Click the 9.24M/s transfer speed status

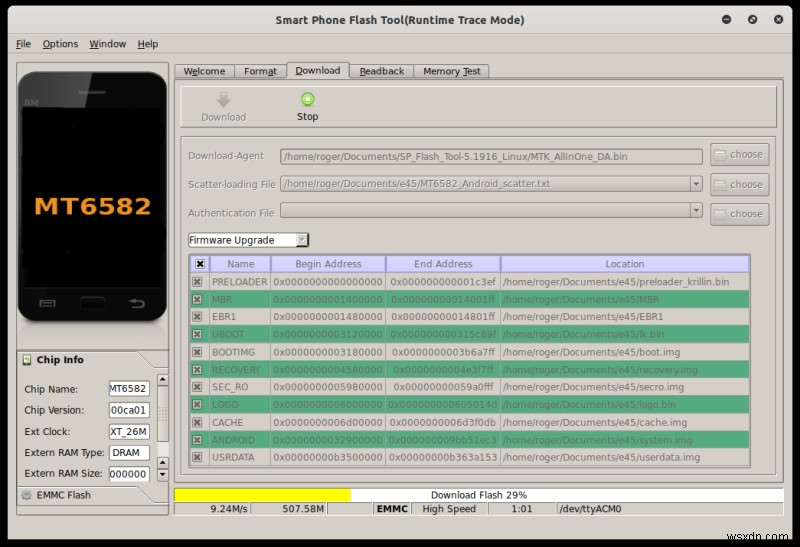click(x=213, y=509)
